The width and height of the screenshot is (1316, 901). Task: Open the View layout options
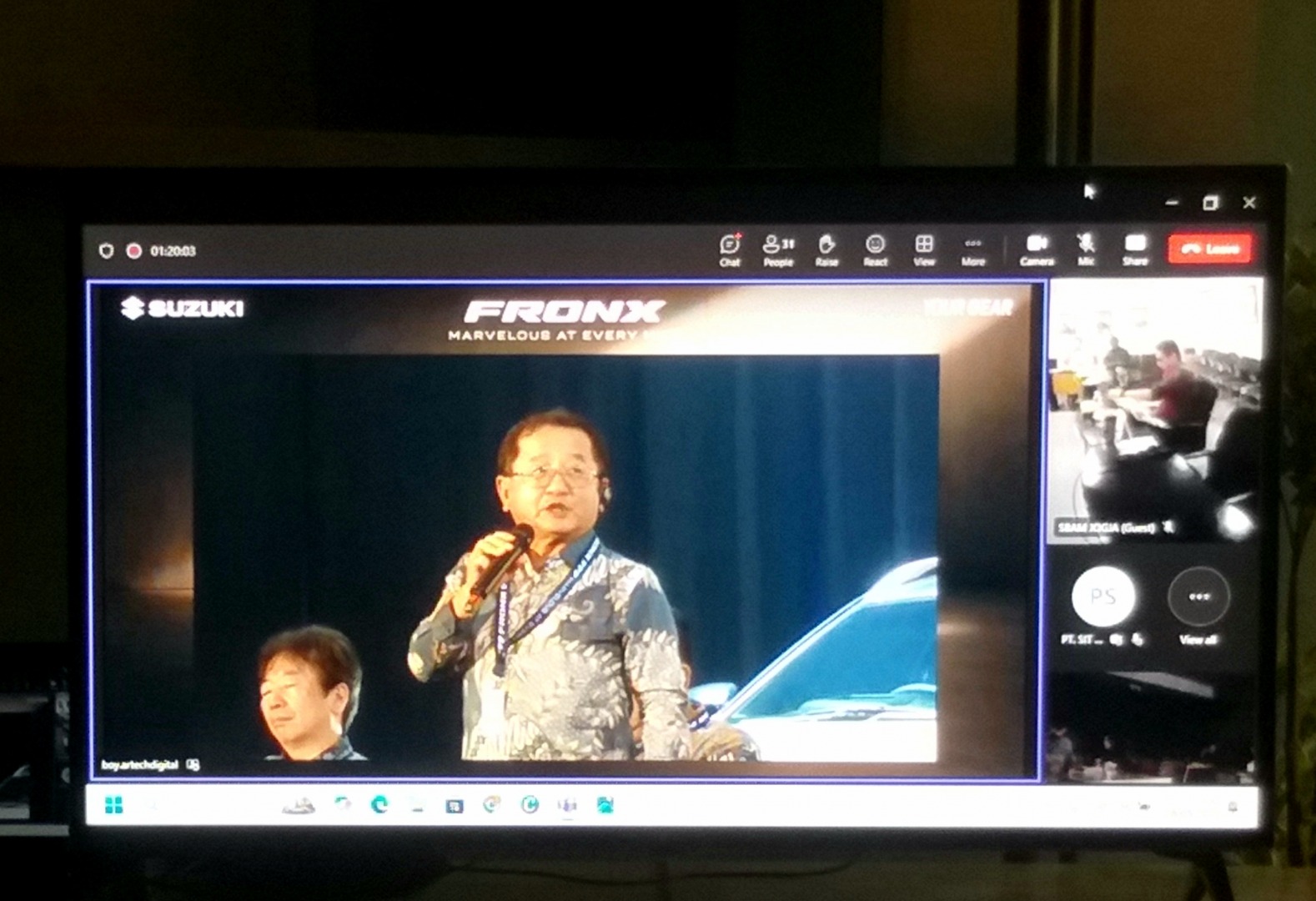click(924, 249)
